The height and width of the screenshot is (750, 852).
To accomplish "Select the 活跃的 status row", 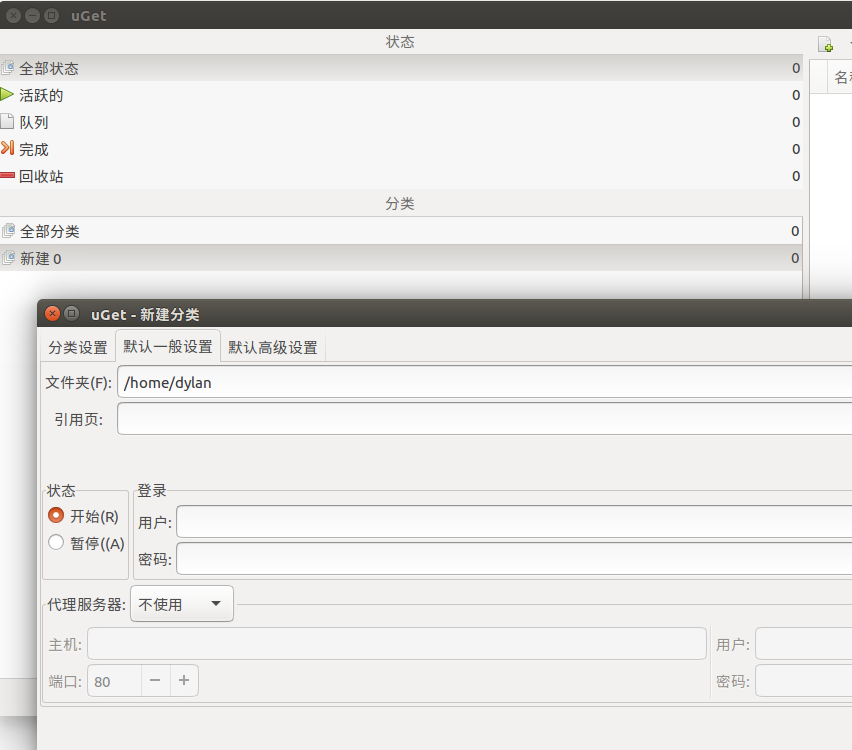I will (x=401, y=95).
